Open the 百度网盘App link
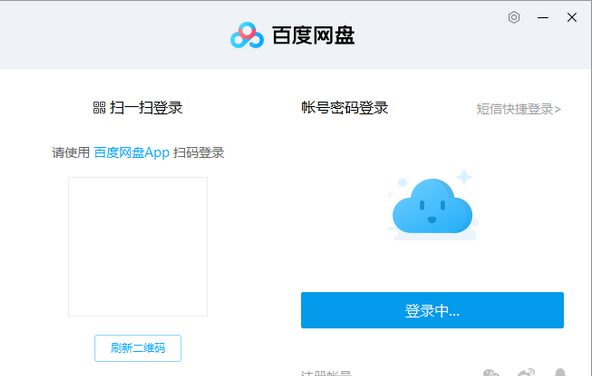 click(131, 153)
